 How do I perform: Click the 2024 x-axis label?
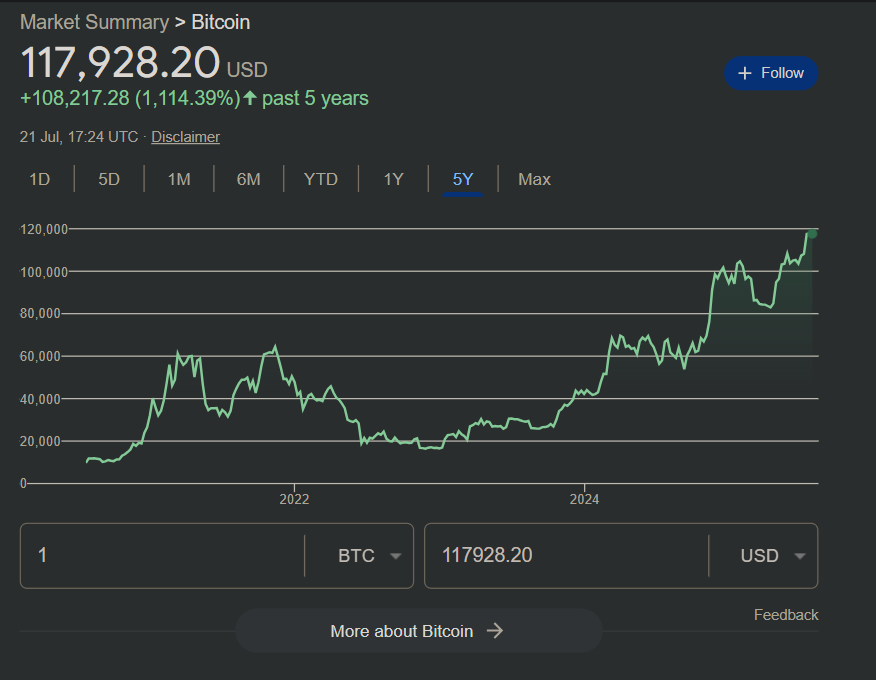pos(584,499)
